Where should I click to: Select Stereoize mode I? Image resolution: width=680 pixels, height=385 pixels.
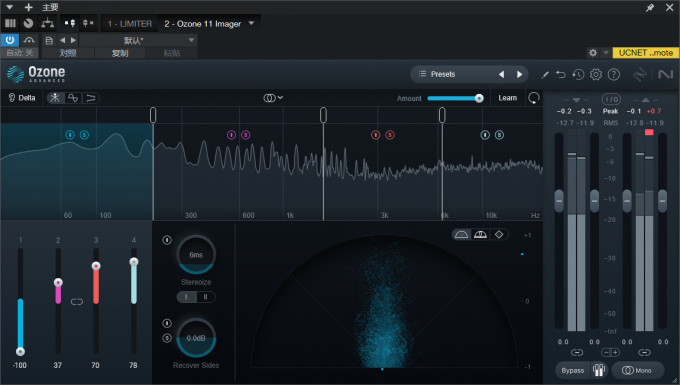pos(186,297)
